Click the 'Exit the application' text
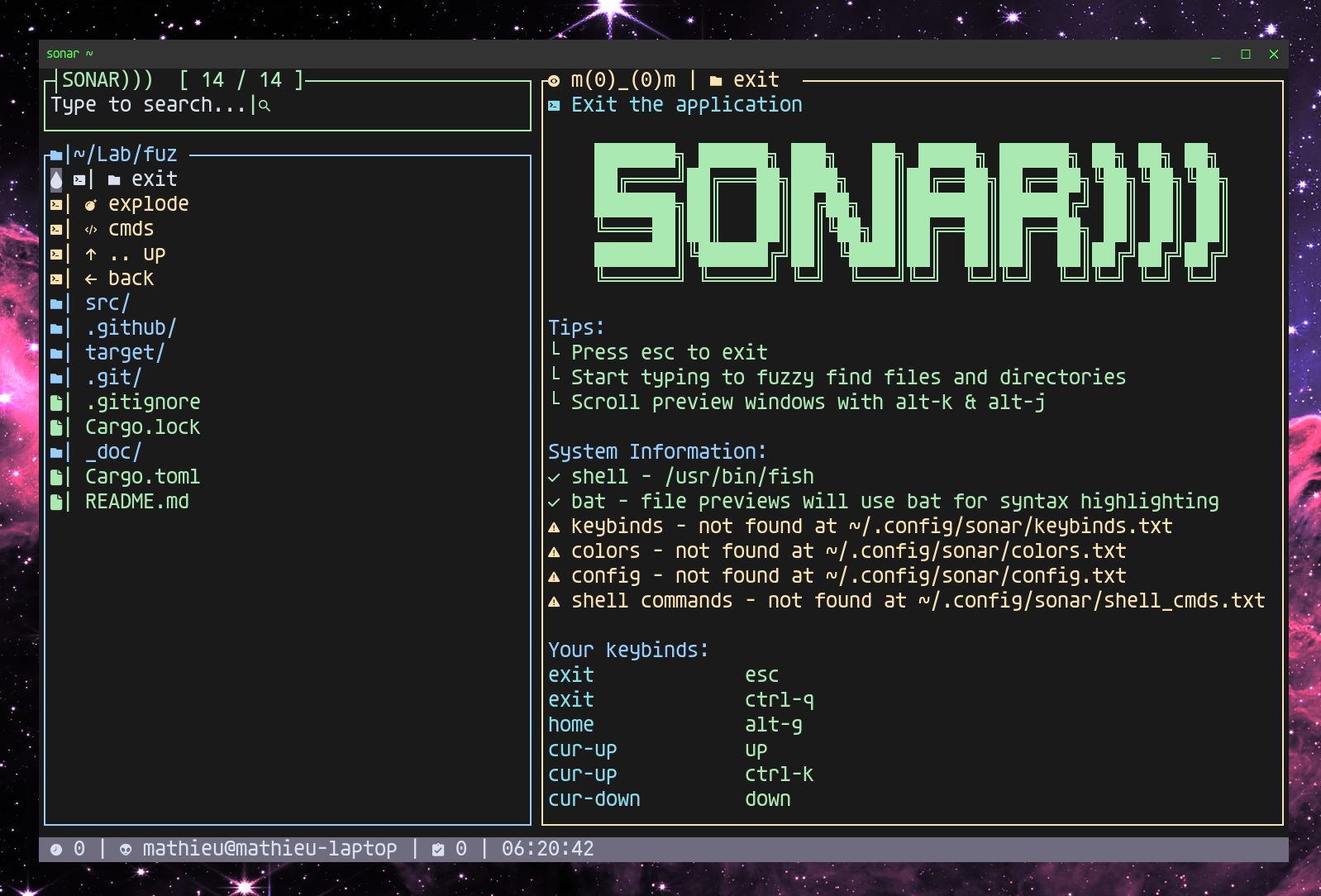The width and height of the screenshot is (1321, 896). tap(687, 105)
